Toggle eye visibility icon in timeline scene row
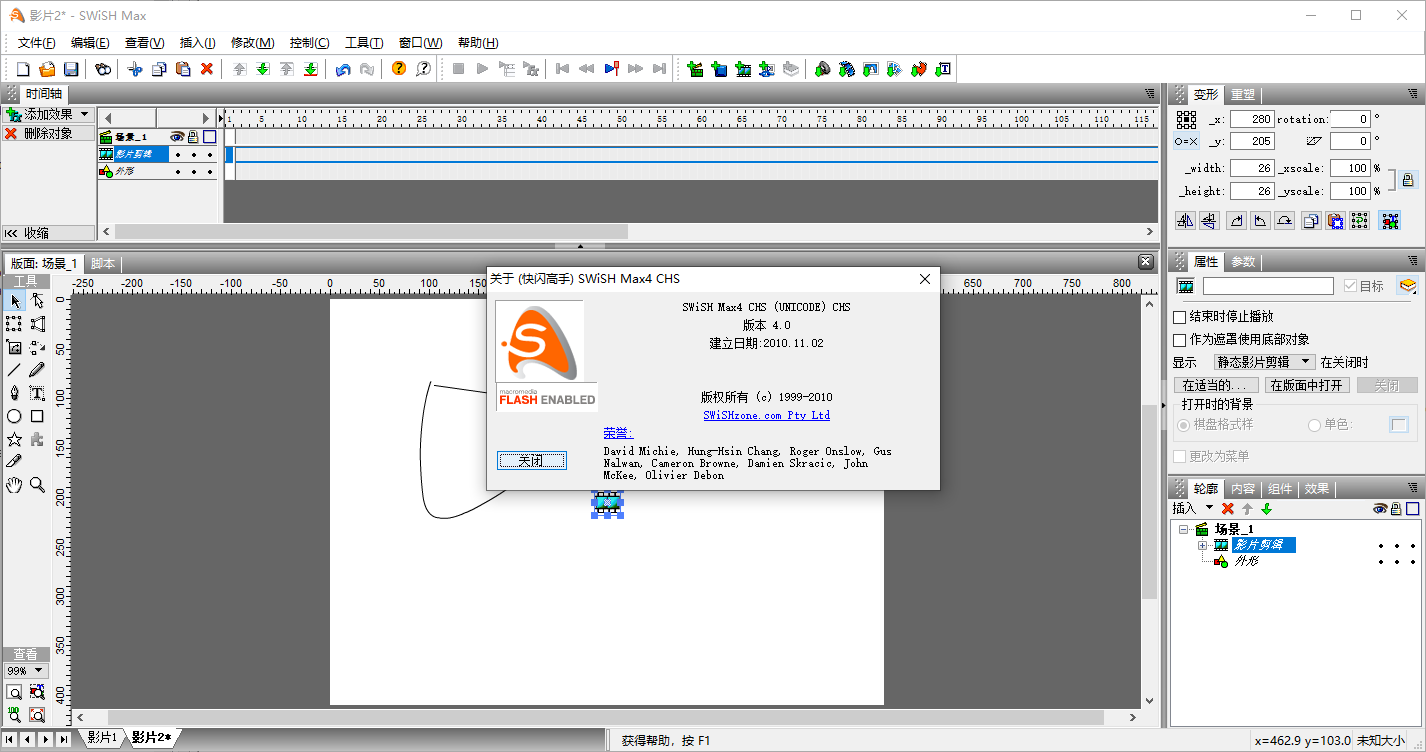Screen dimensions: 1426x752 click(x=177, y=137)
